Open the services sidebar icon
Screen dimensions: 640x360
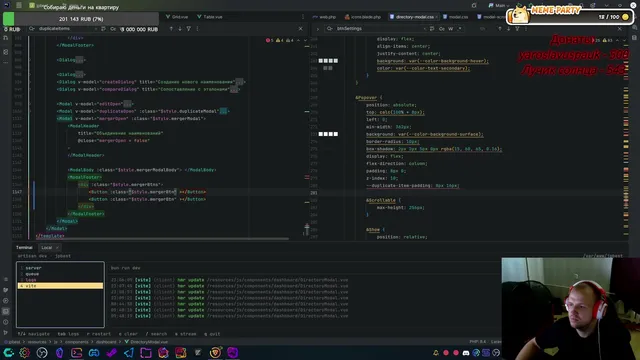click(6, 301)
